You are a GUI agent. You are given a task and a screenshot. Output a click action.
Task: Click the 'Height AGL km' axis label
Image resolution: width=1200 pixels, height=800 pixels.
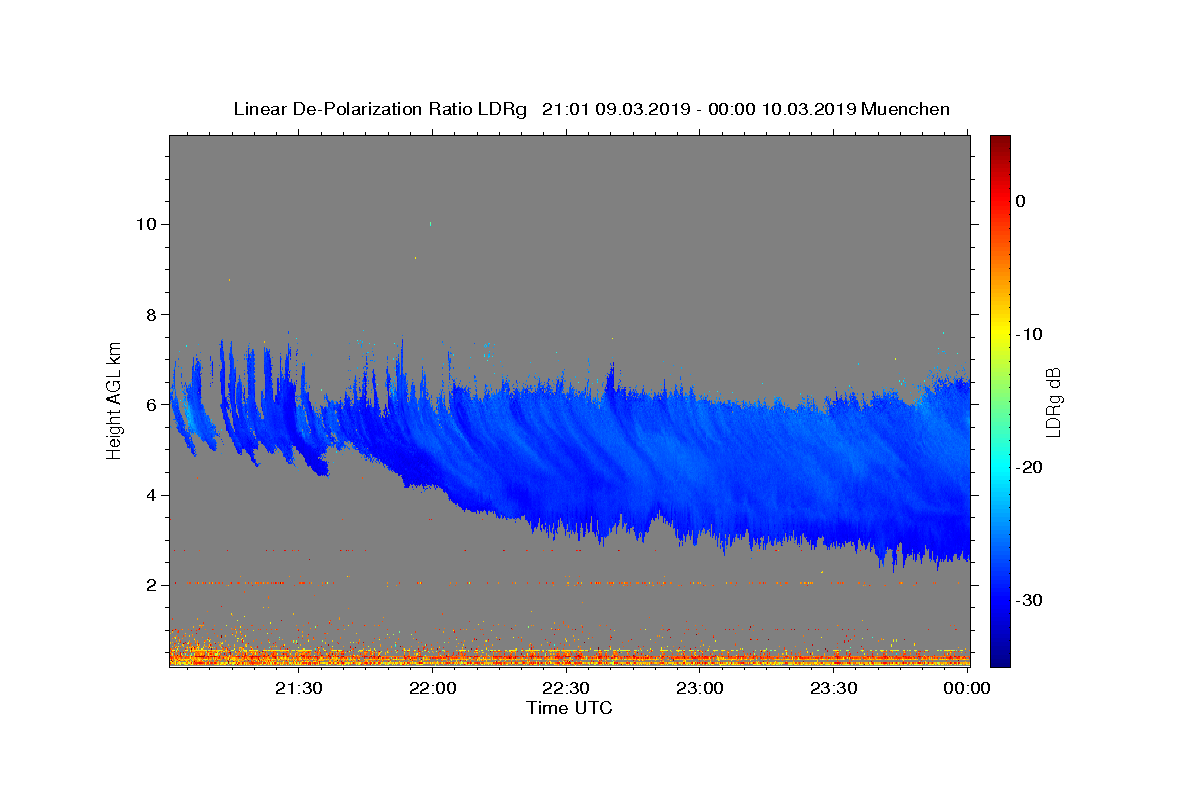115,400
